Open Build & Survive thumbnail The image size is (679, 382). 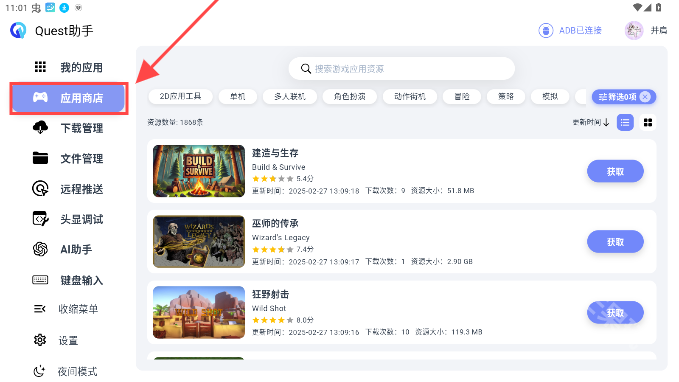click(x=199, y=171)
